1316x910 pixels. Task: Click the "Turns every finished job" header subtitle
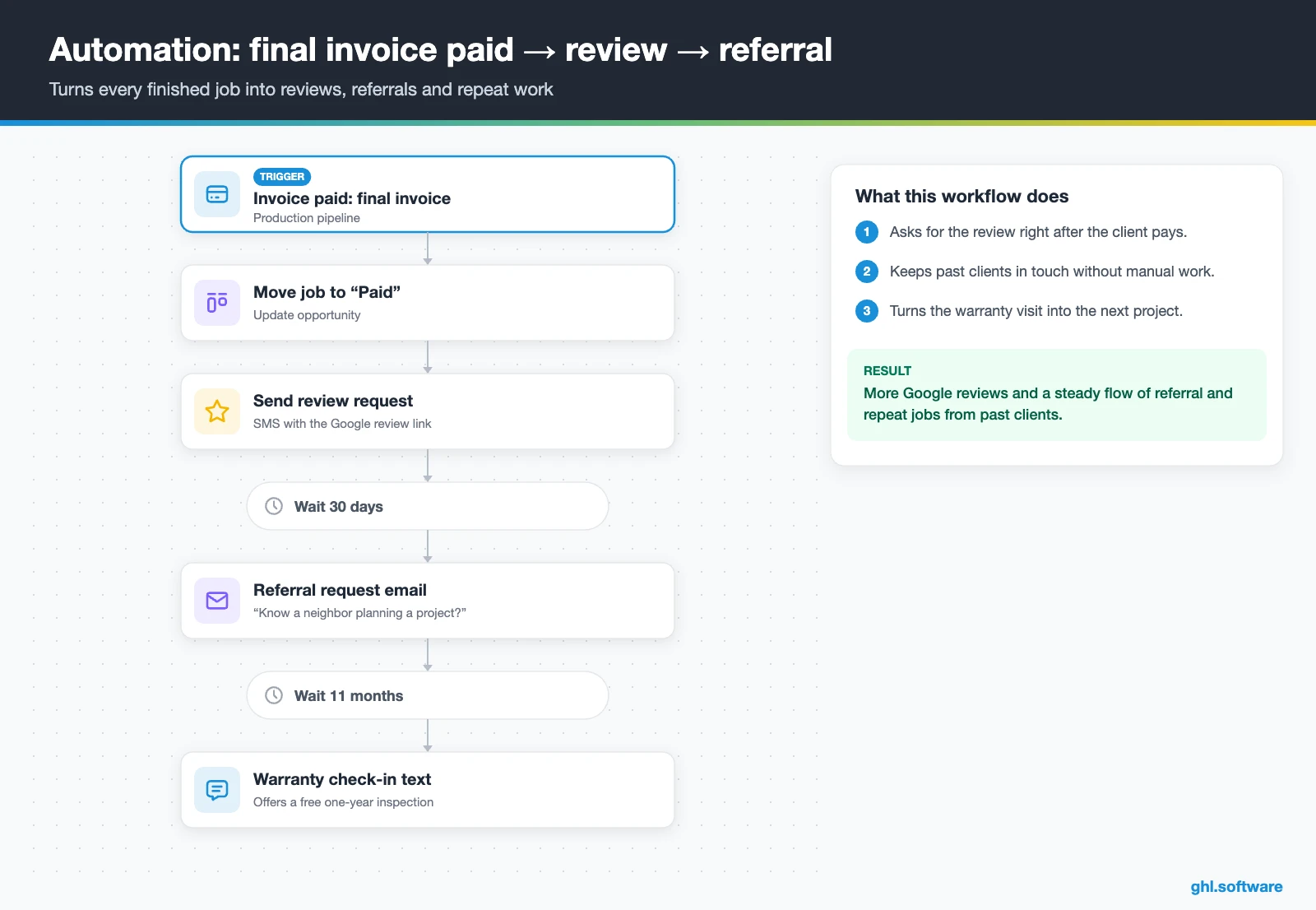(x=301, y=90)
